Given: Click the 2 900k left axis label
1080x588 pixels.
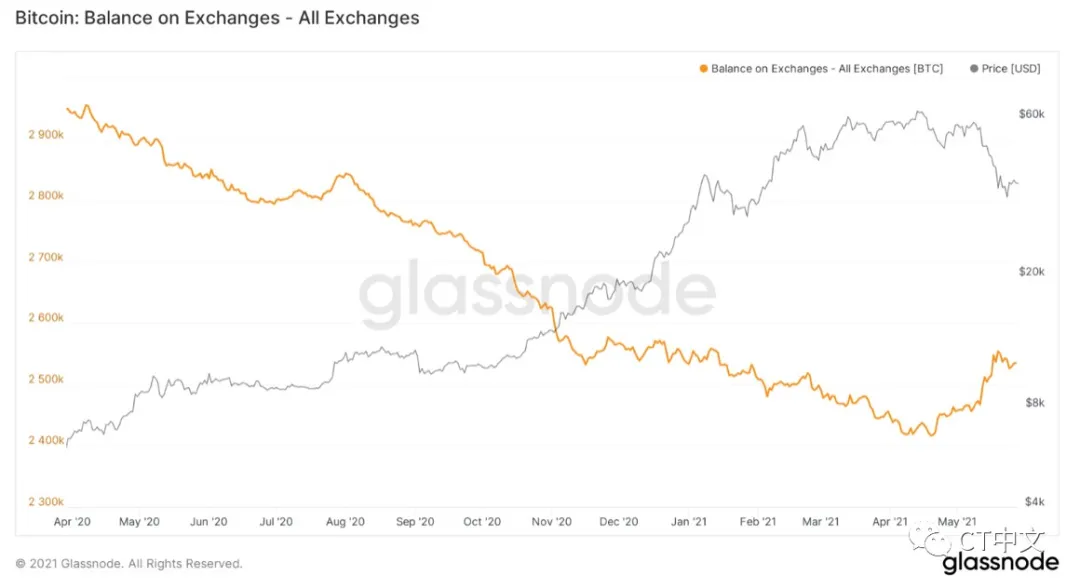Looking at the screenshot, I should tap(44, 134).
